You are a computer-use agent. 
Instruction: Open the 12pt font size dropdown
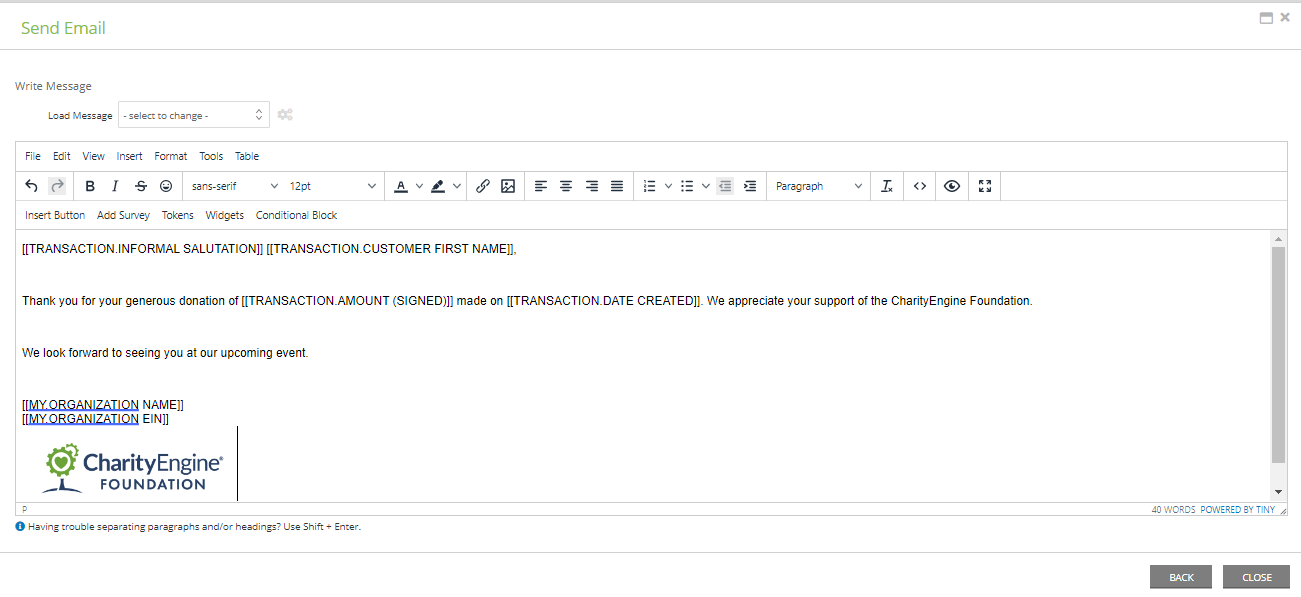333,186
